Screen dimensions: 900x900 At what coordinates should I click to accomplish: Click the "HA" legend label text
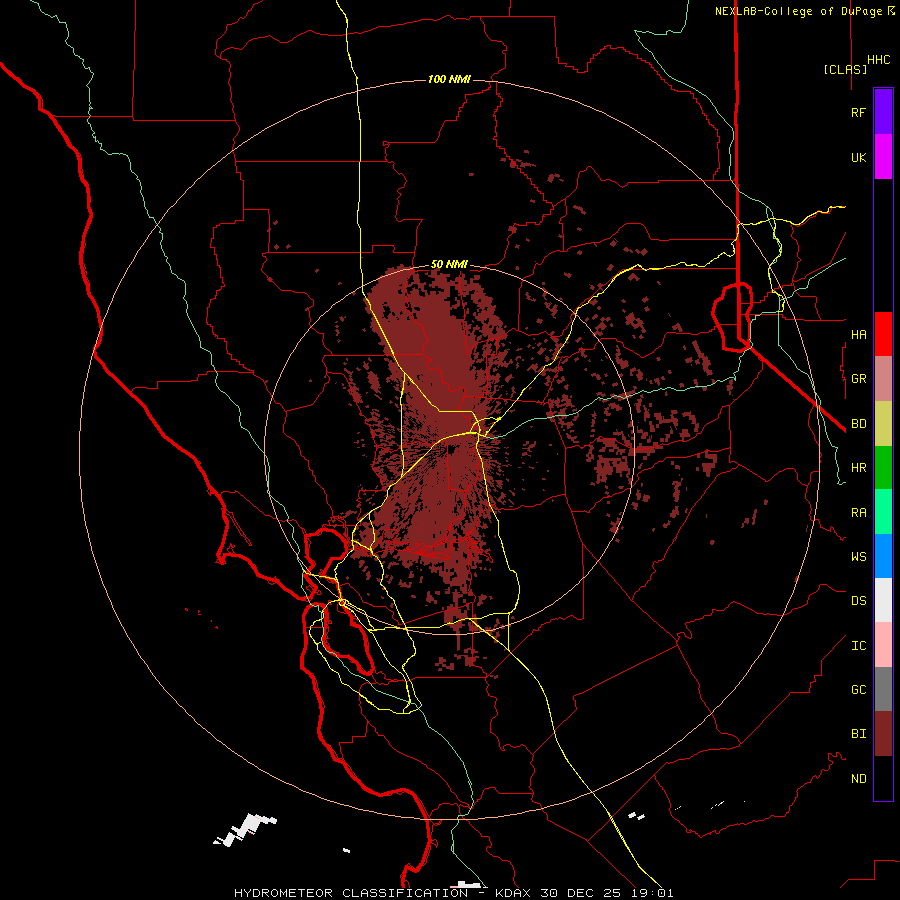(858, 334)
